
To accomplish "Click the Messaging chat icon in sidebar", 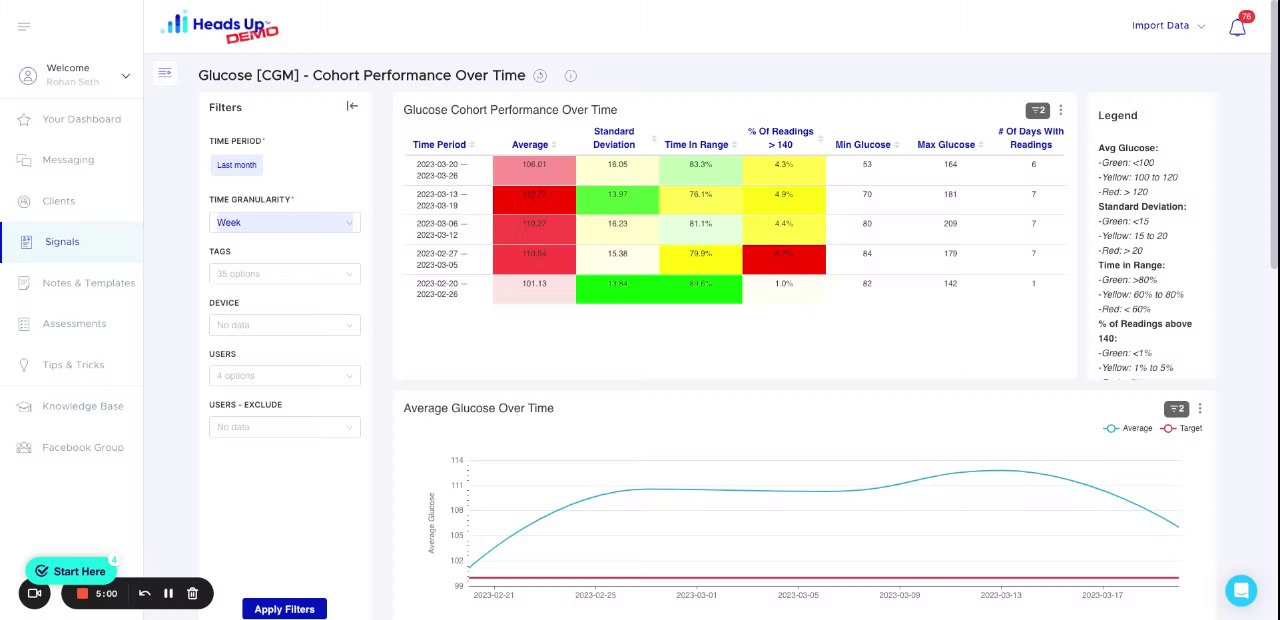I will click(x=24, y=160).
